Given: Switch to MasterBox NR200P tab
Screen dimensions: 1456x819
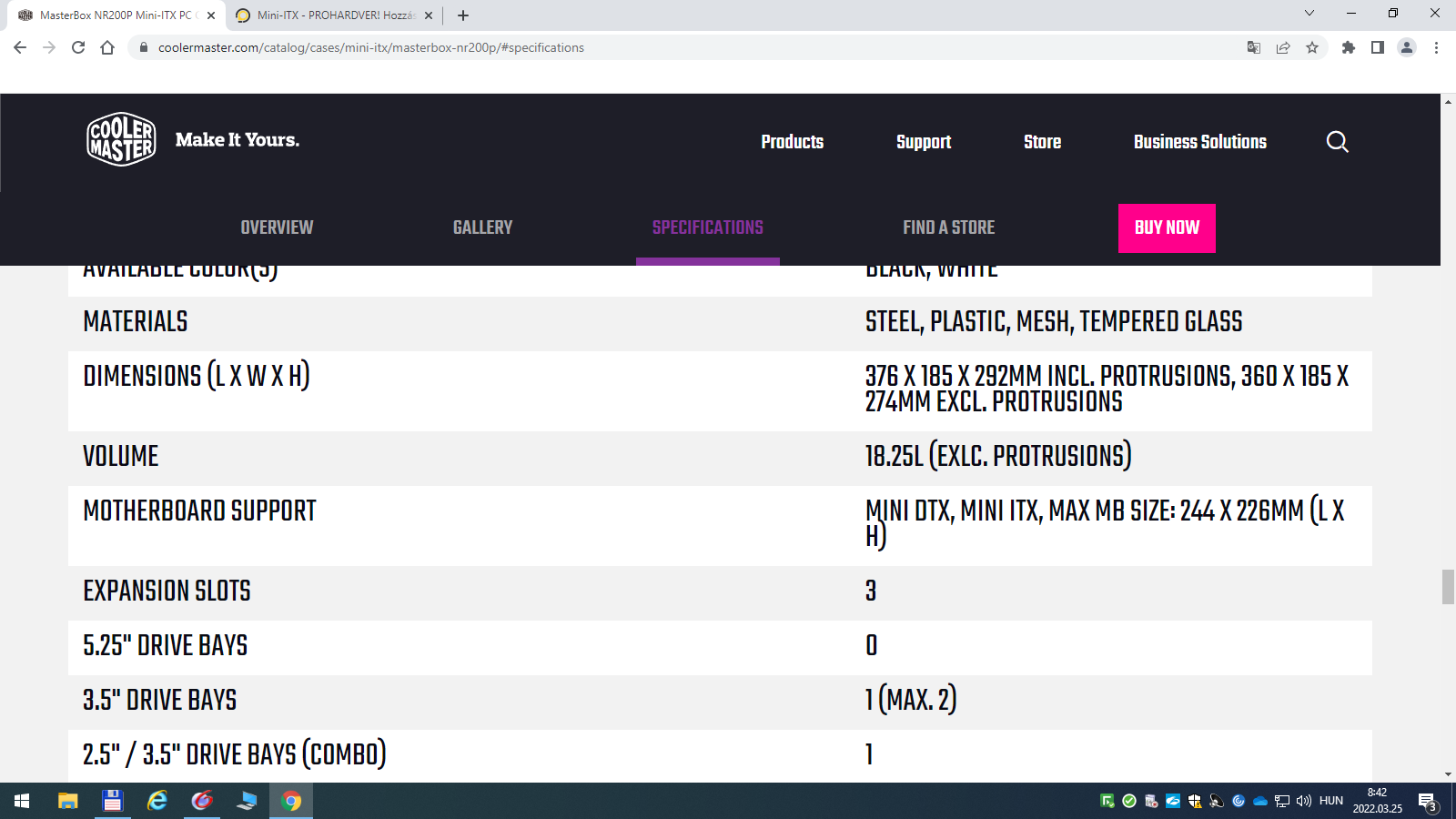Looking at the screenshot, I should point(116,15).
